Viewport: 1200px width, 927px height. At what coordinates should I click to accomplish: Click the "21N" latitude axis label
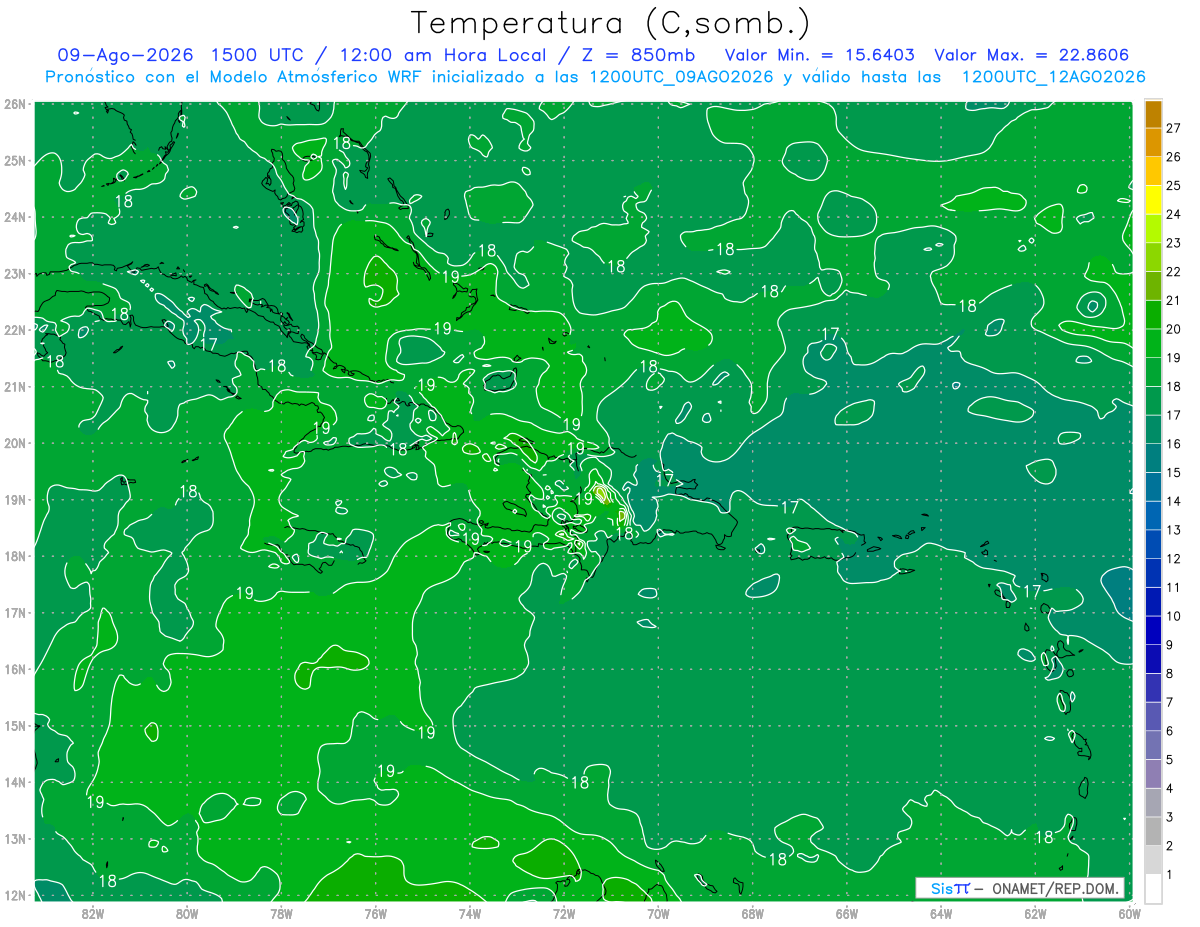15,387
